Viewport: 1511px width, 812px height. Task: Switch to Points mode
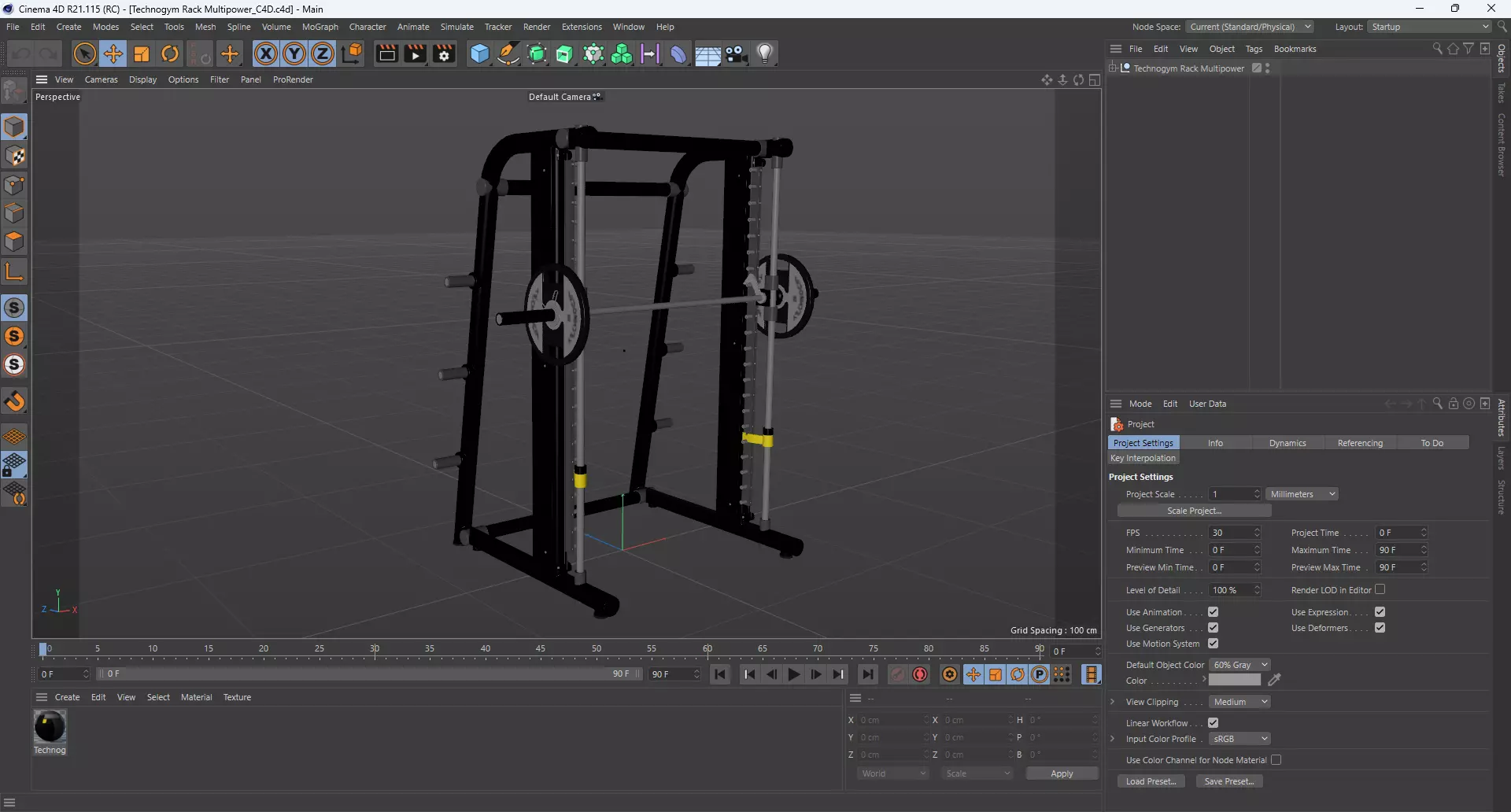(x=14, y=185)
